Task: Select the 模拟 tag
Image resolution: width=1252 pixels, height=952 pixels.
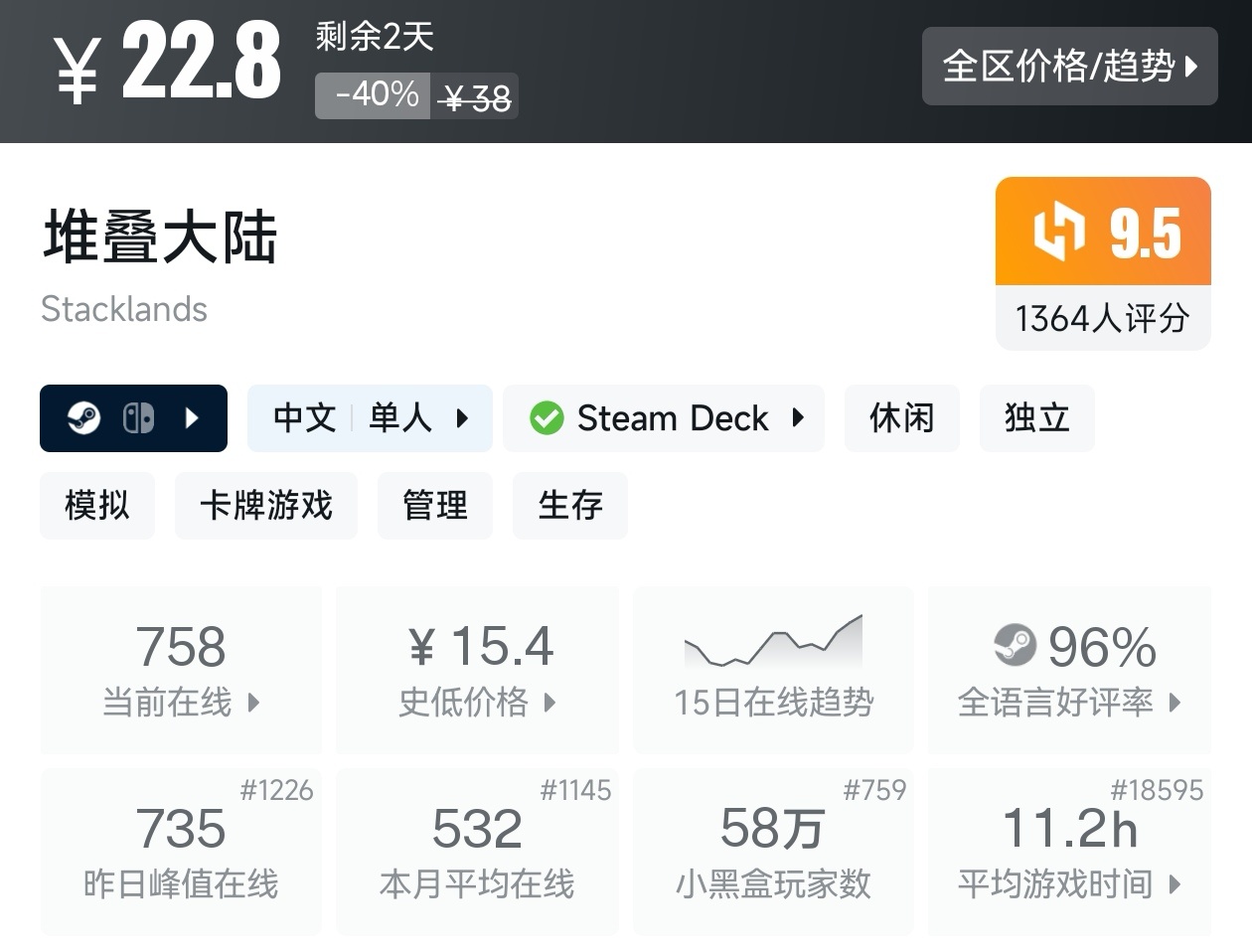Action: pyautogui.click(x=97, y=506)
